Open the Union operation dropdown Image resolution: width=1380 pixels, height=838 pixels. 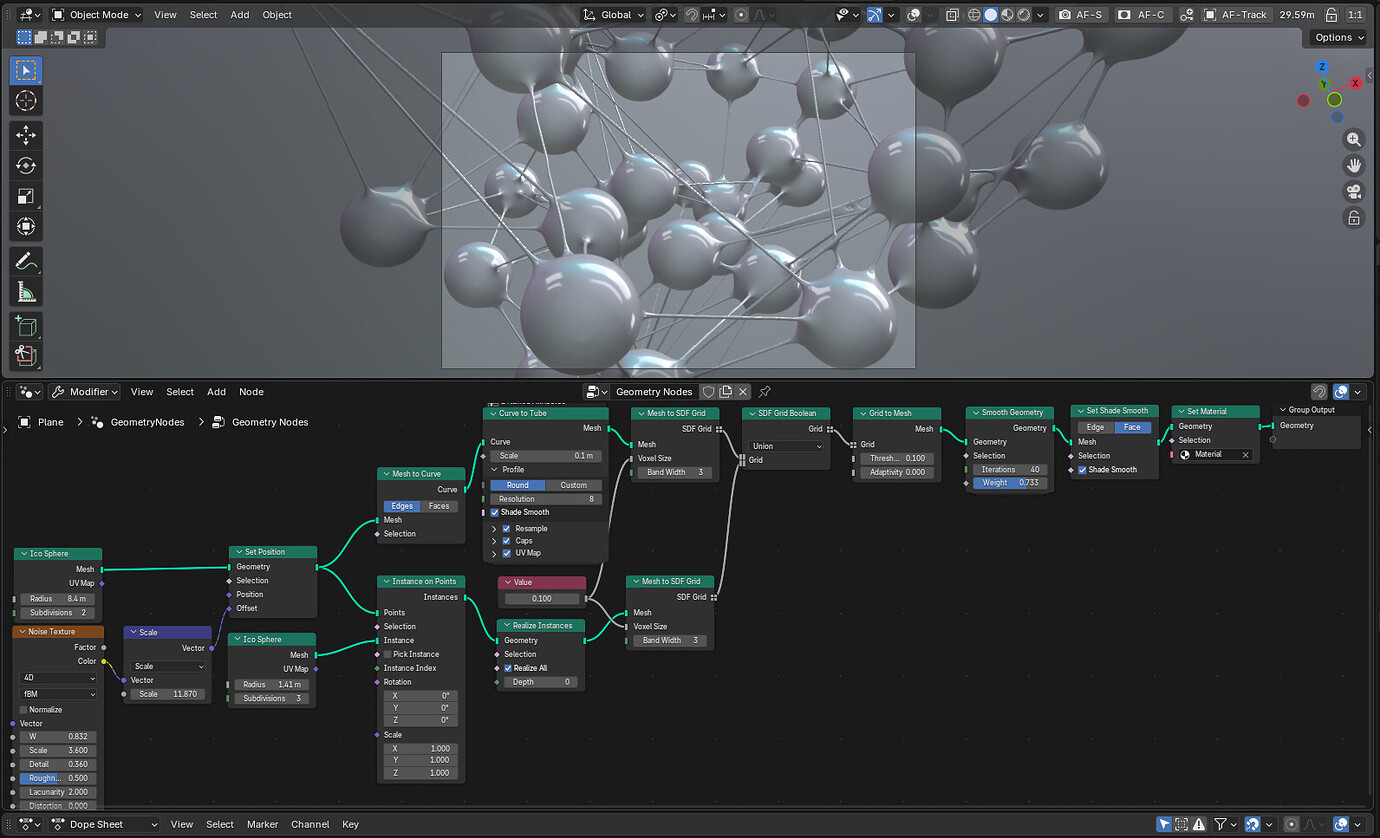click(786, 446)
